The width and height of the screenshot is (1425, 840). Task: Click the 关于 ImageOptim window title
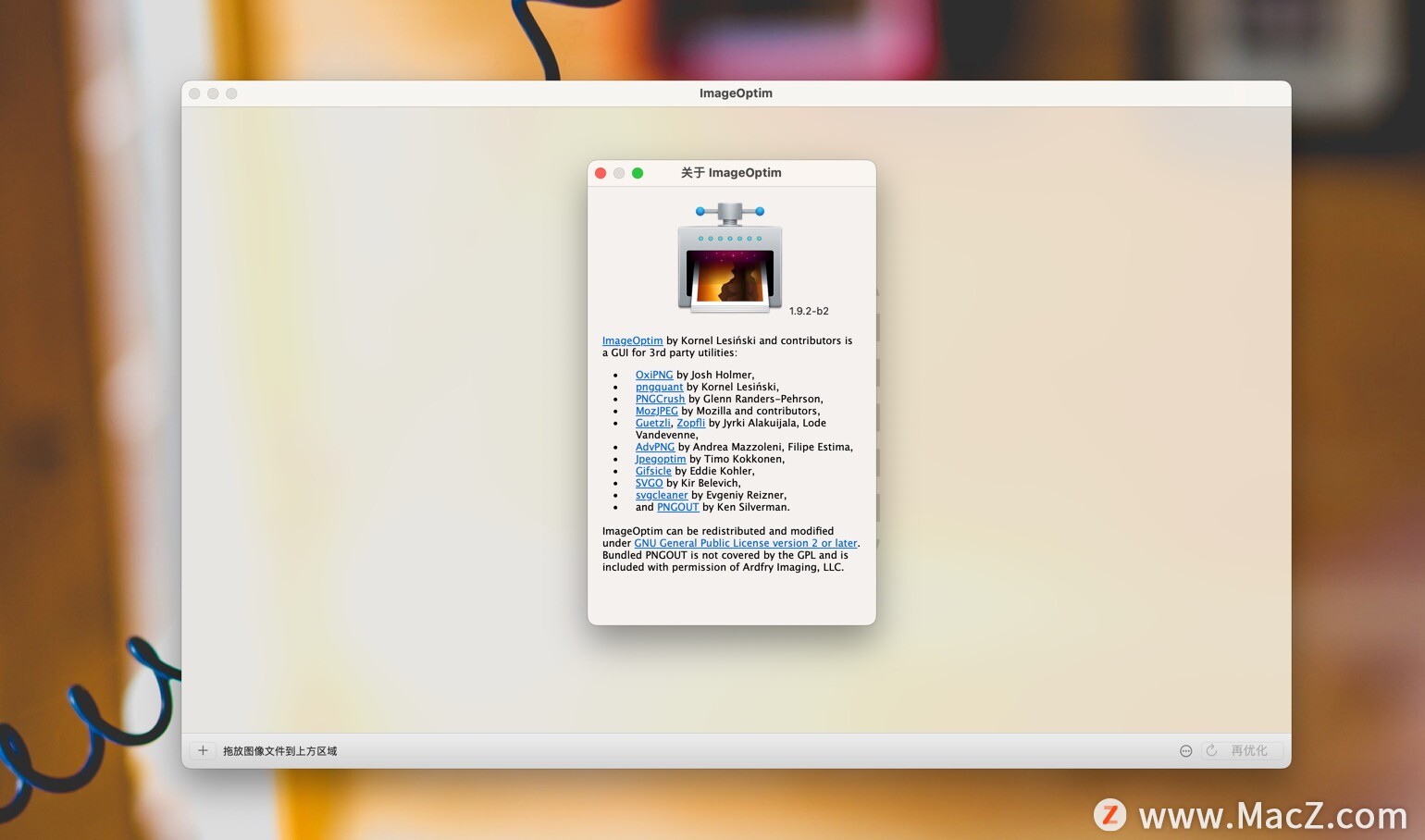731,173
